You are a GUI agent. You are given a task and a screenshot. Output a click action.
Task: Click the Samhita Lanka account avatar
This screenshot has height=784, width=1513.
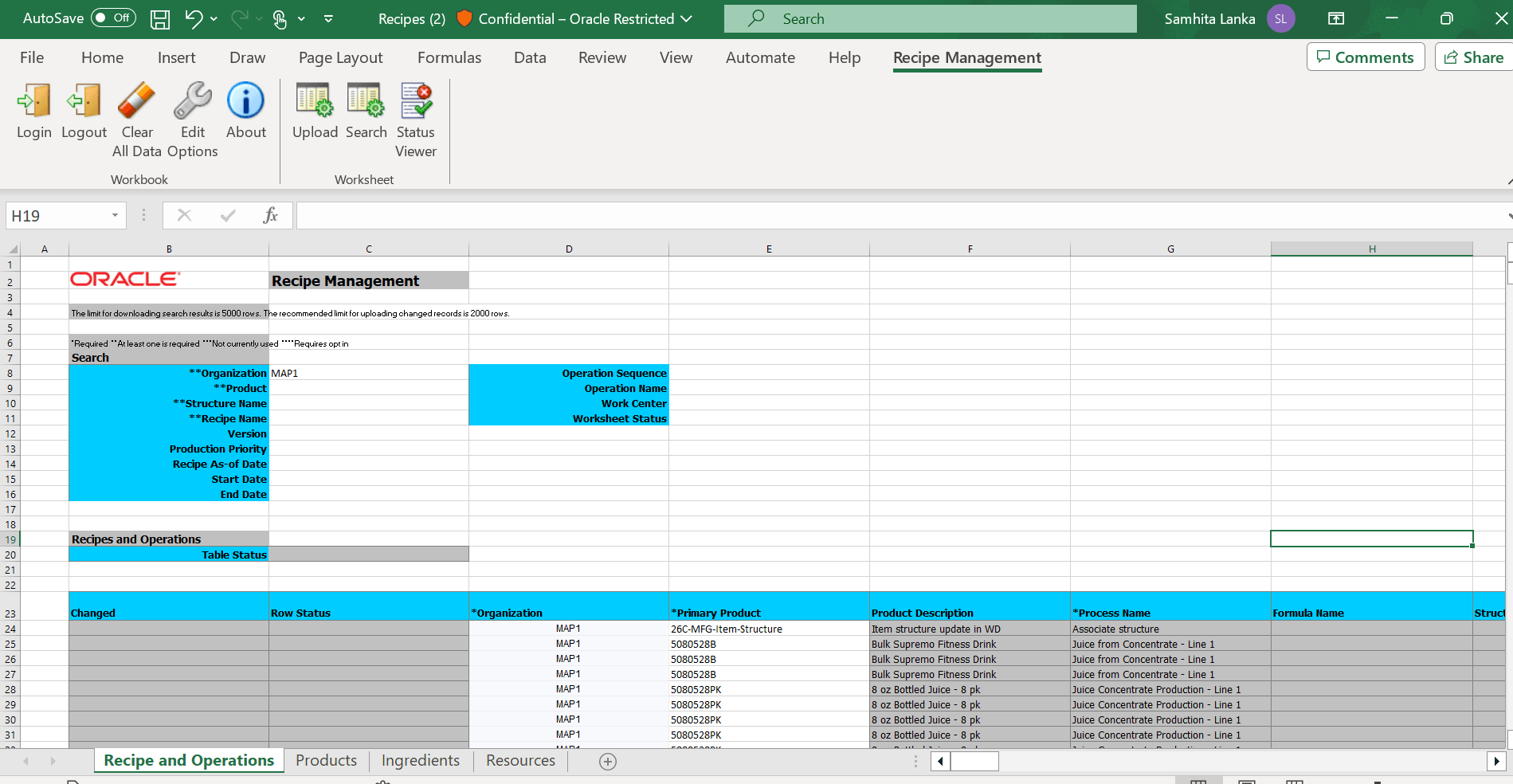pos(1281,18)
